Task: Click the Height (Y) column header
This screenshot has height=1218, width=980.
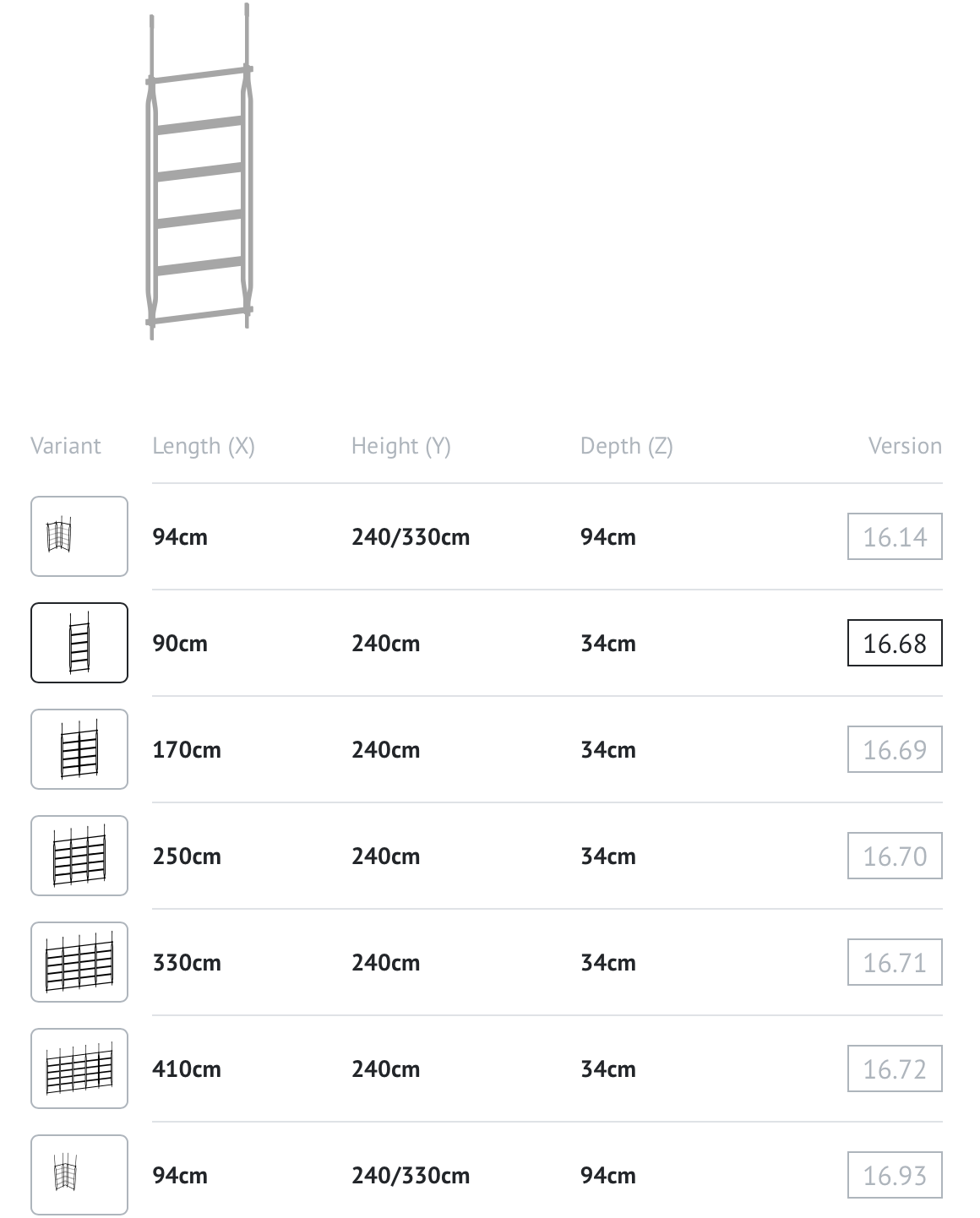Action: coord(401,446)
